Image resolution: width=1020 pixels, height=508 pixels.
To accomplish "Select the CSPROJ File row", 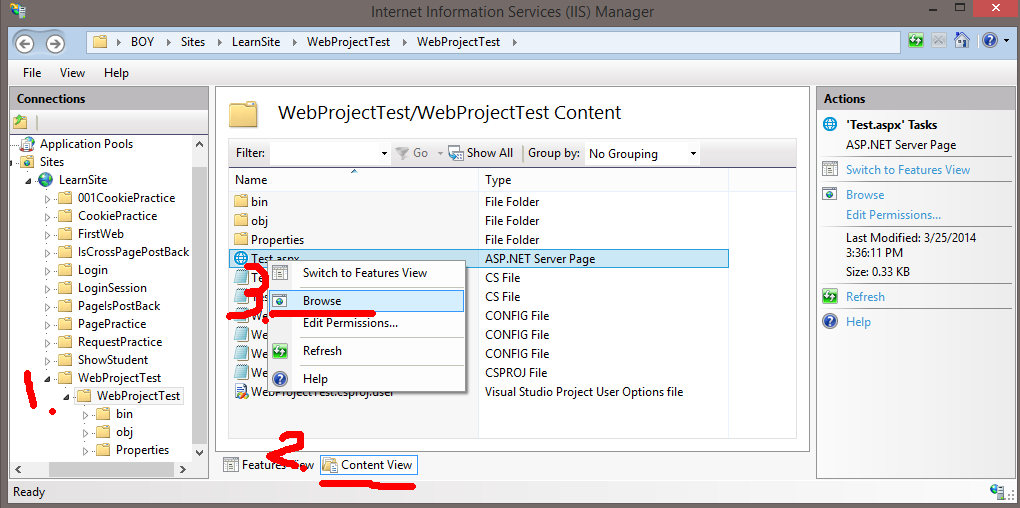I will (479, 373).
